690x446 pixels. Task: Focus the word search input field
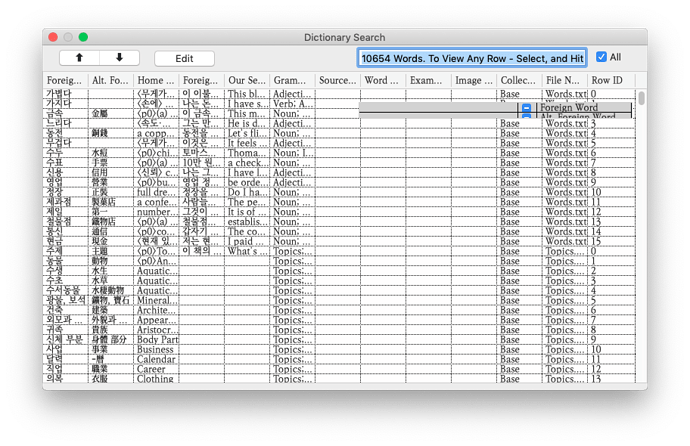(472, 58)
